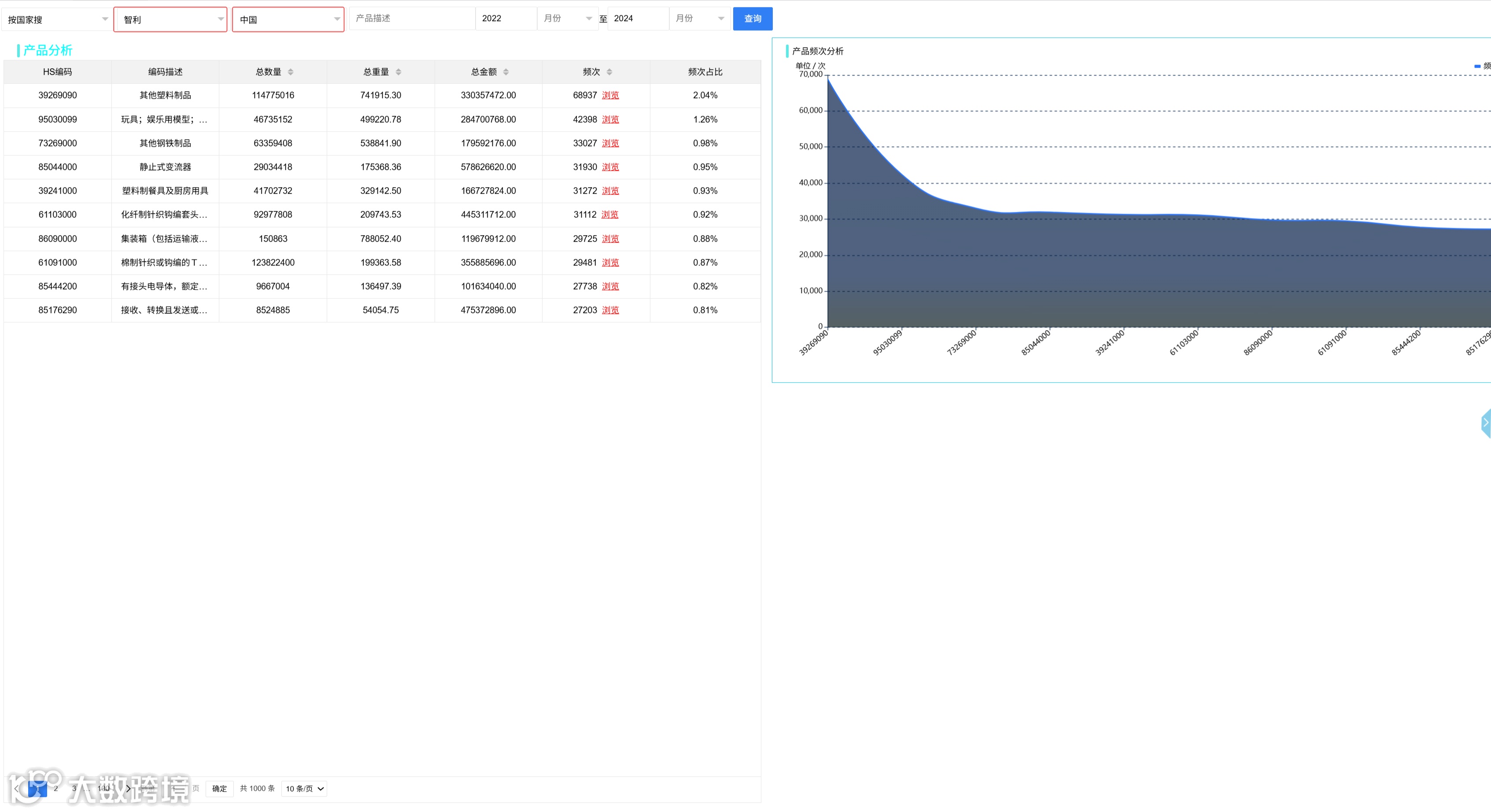Viewport: 1491px width, 812px height.
Task: Go to next page arrow in pagination
Action: (x=129, y=788)
